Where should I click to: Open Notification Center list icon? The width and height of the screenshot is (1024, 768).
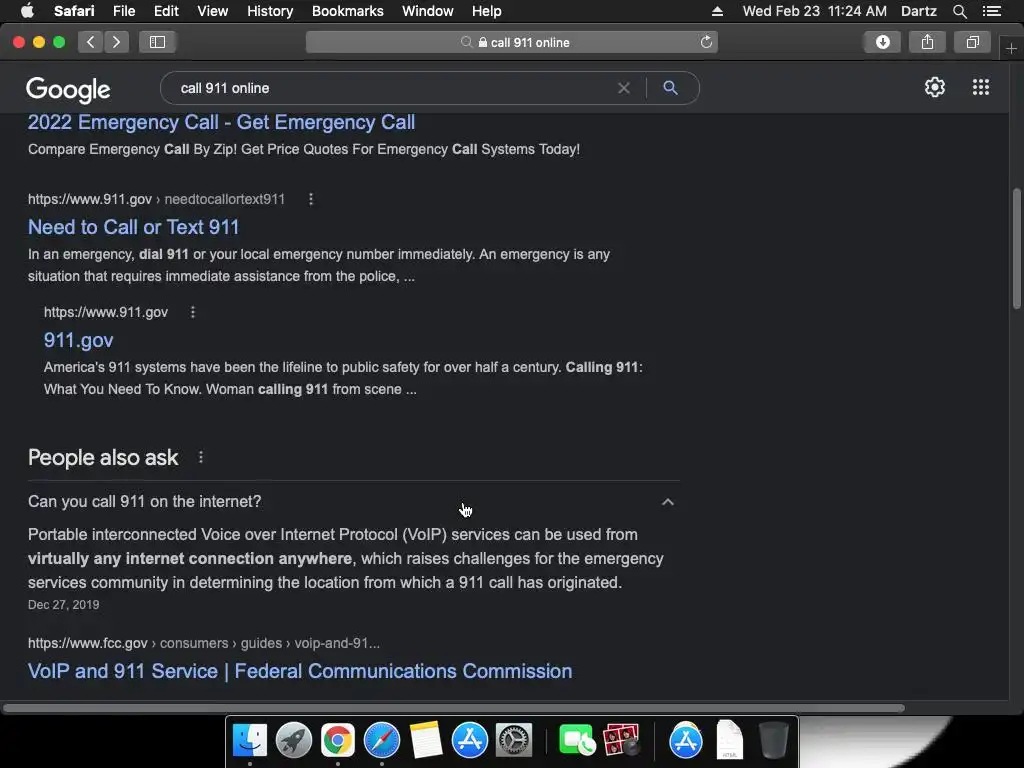(x=991, y=11)
